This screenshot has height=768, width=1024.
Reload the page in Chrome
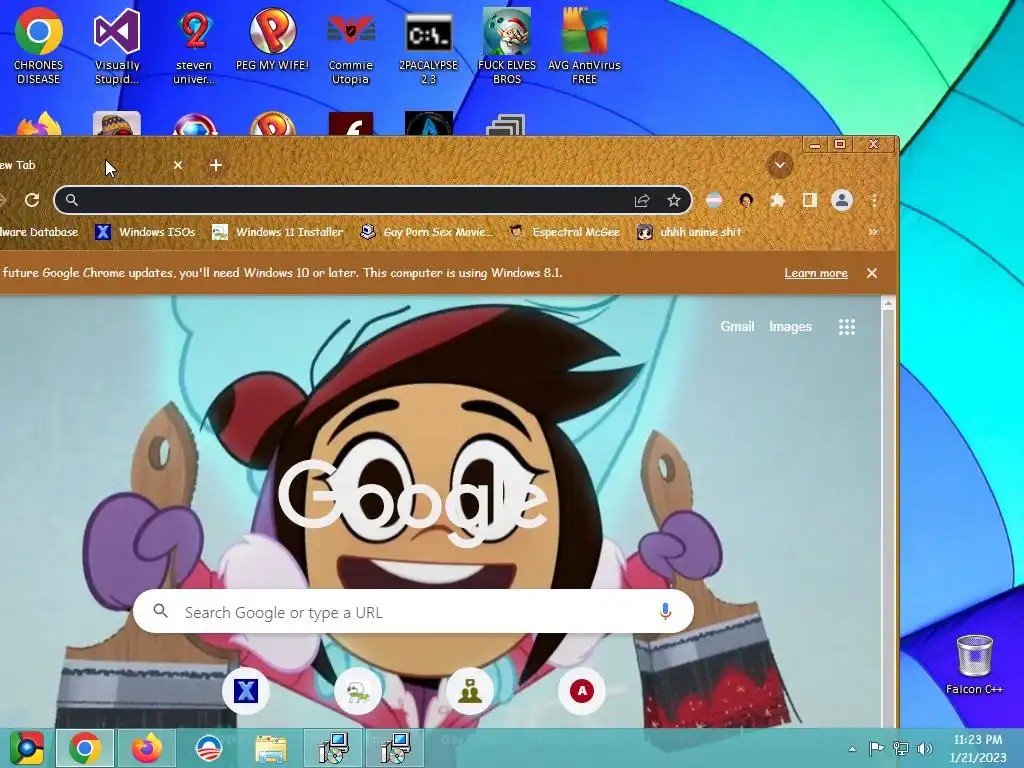pyautogui.click(x=32, y=200)
